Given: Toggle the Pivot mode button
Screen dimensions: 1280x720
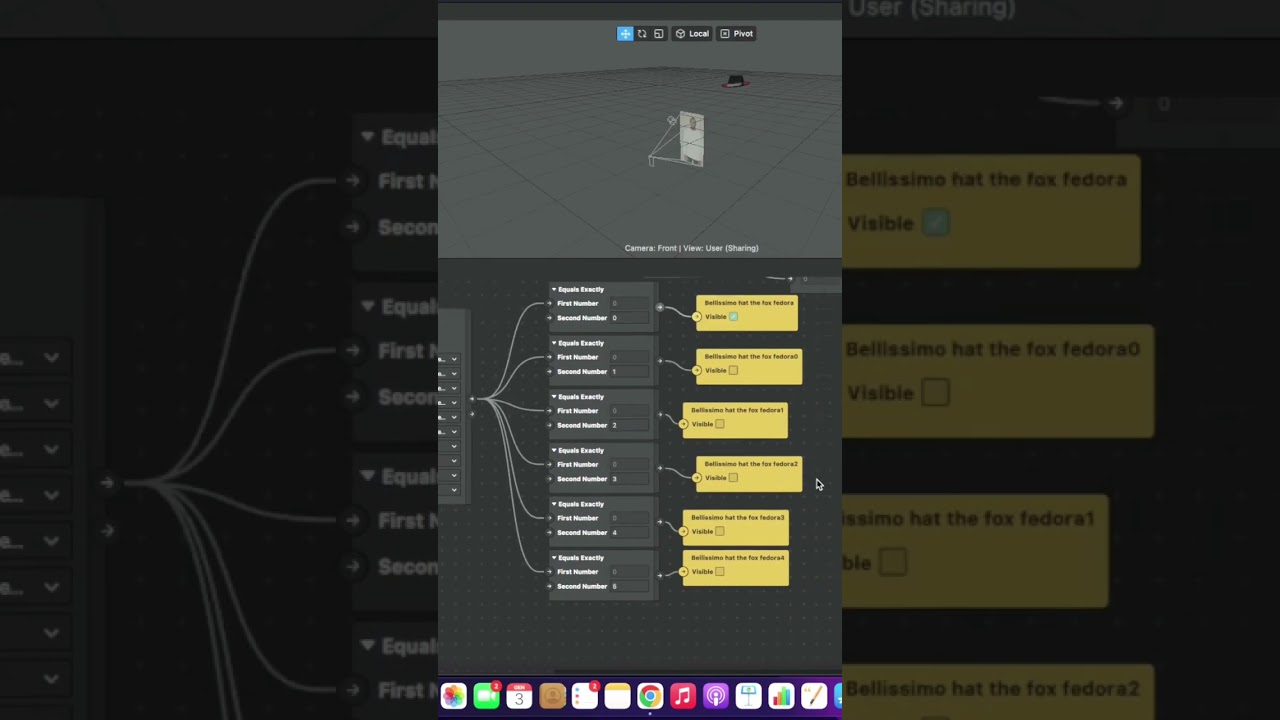Looking at the screenshot, I should (737, 34).
